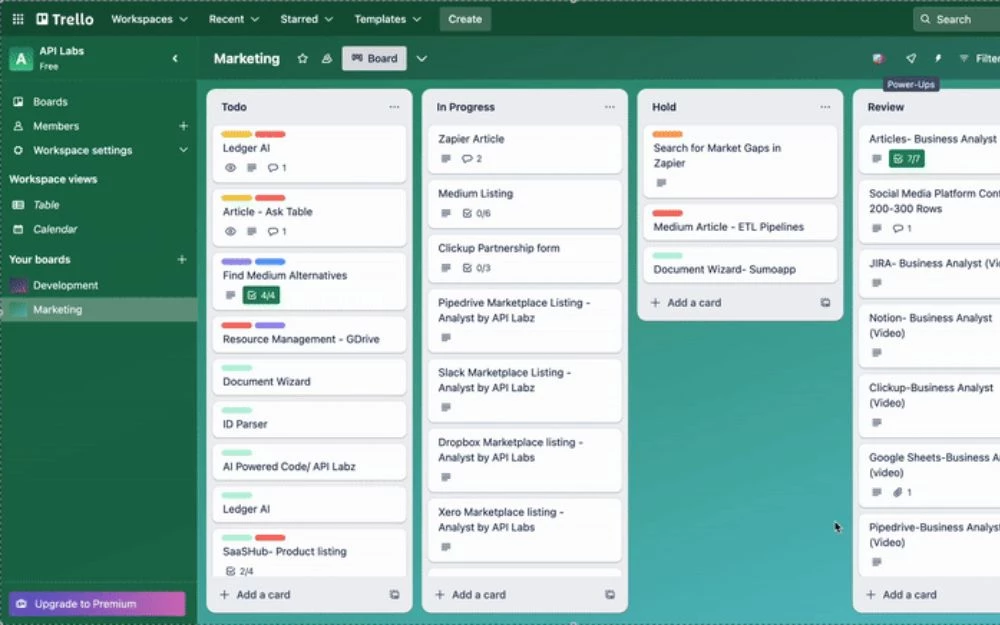Open the Power-Ups rocket icon

(911, 59)
